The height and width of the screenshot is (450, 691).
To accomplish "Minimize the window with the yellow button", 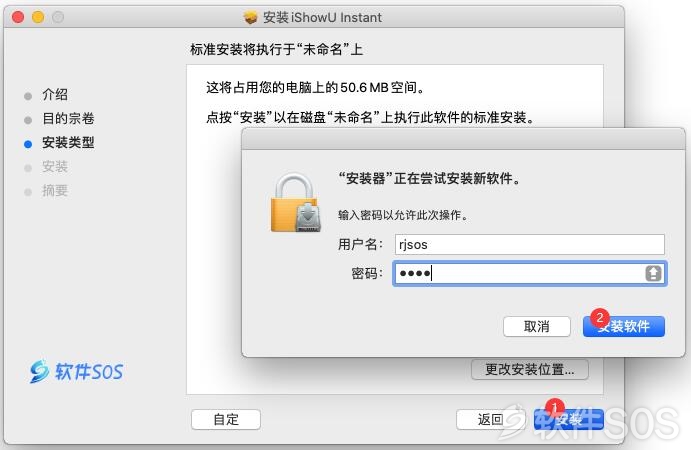I will point(38,17).
